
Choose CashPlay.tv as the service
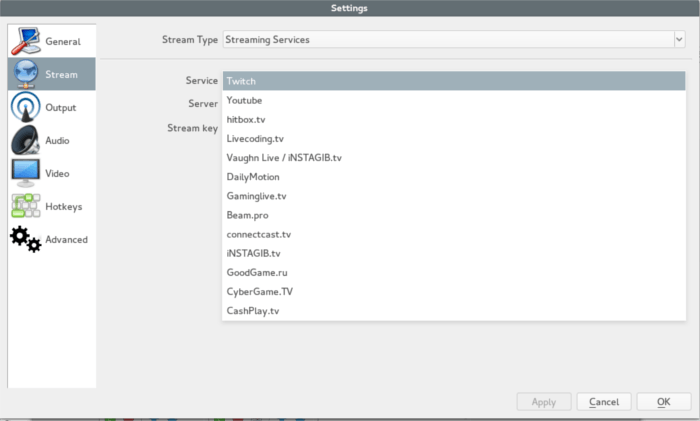(x=454, y=311)
